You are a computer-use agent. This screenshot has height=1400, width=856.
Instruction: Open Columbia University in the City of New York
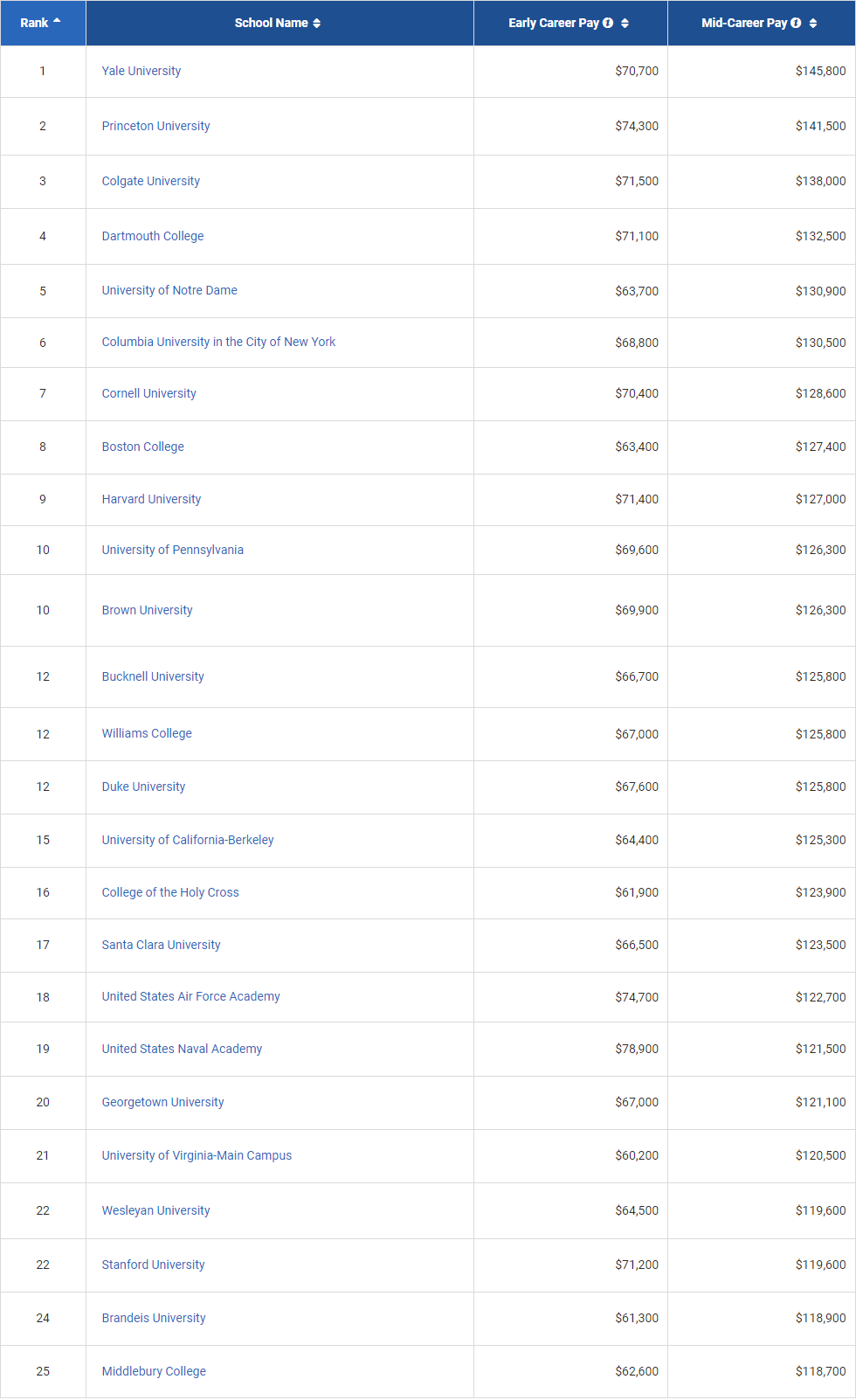[x=218, y=342]
